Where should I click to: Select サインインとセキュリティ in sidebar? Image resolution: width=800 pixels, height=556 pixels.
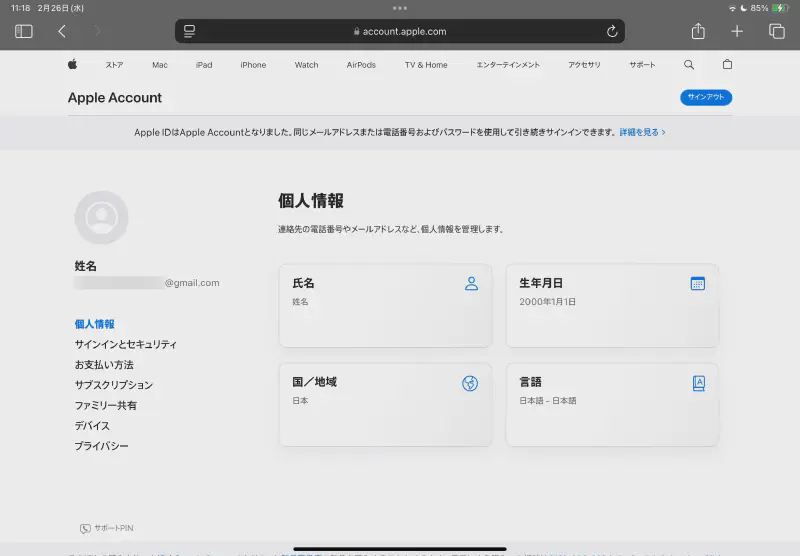tap(125, 345)
